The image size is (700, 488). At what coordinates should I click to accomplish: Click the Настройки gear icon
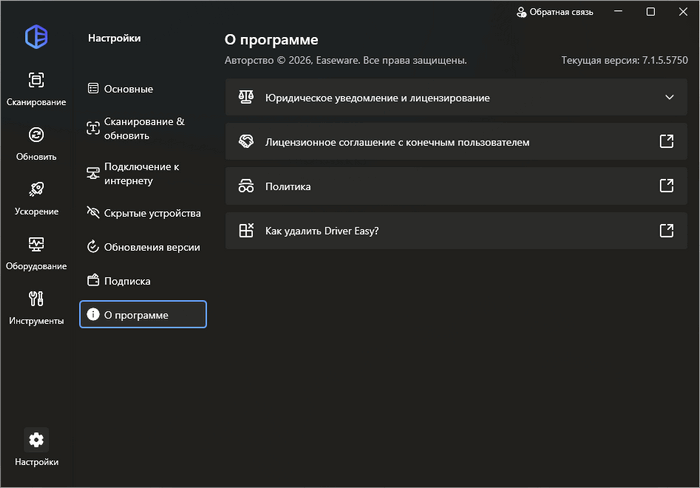point(36,440)
